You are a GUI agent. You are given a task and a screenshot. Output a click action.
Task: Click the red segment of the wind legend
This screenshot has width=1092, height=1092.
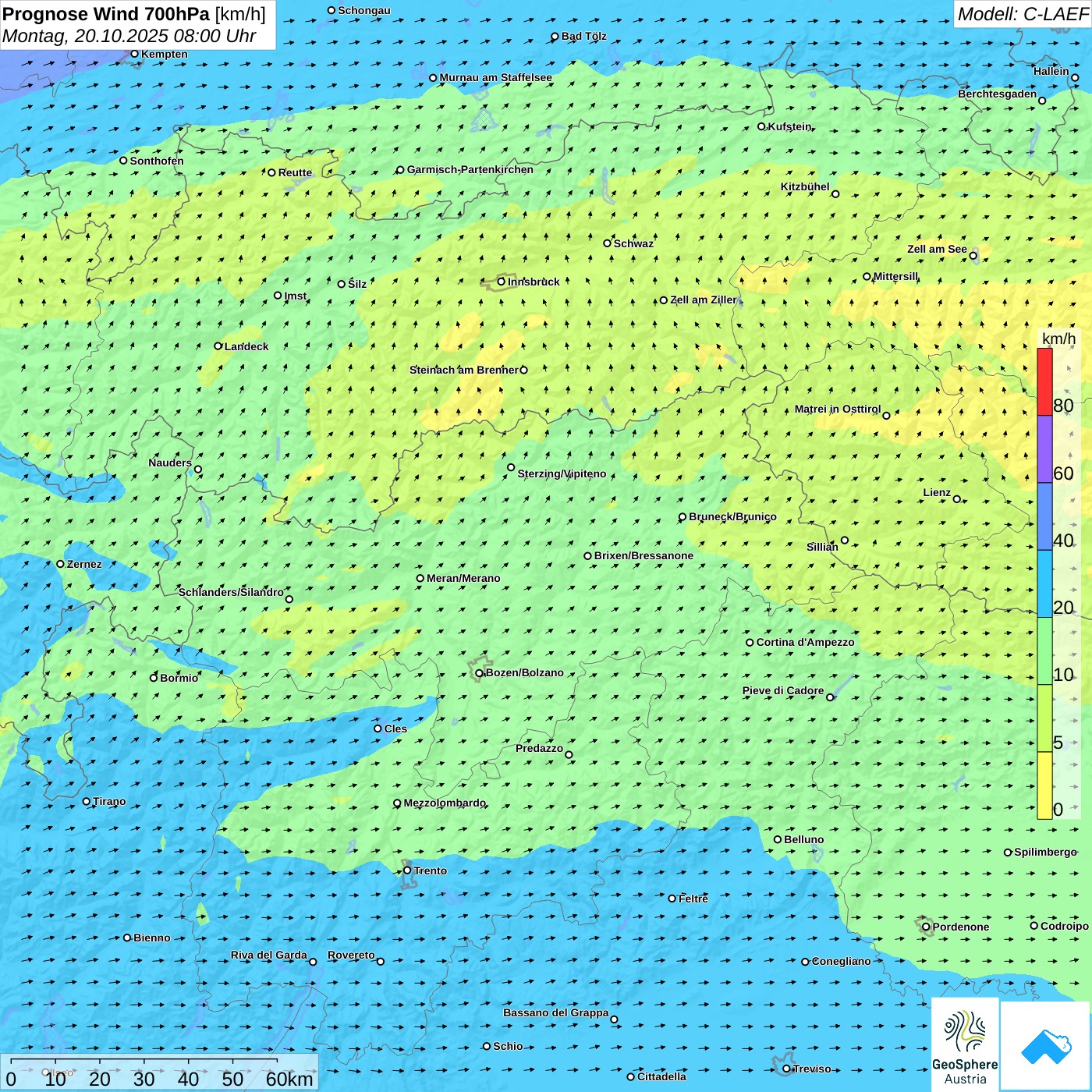point(1044,381)
